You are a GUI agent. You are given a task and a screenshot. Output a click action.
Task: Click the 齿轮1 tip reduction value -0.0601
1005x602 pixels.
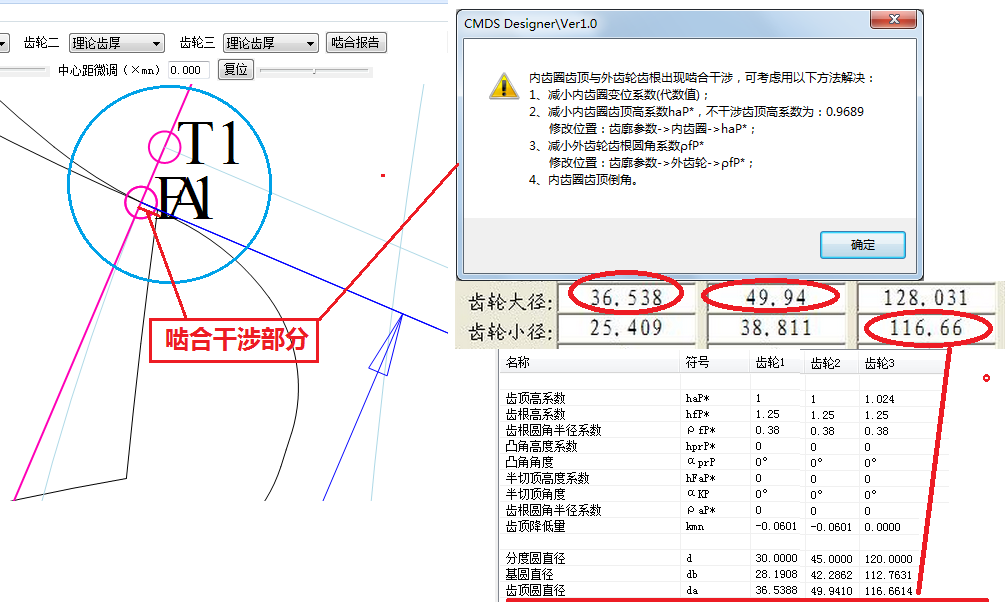point(776,526)
